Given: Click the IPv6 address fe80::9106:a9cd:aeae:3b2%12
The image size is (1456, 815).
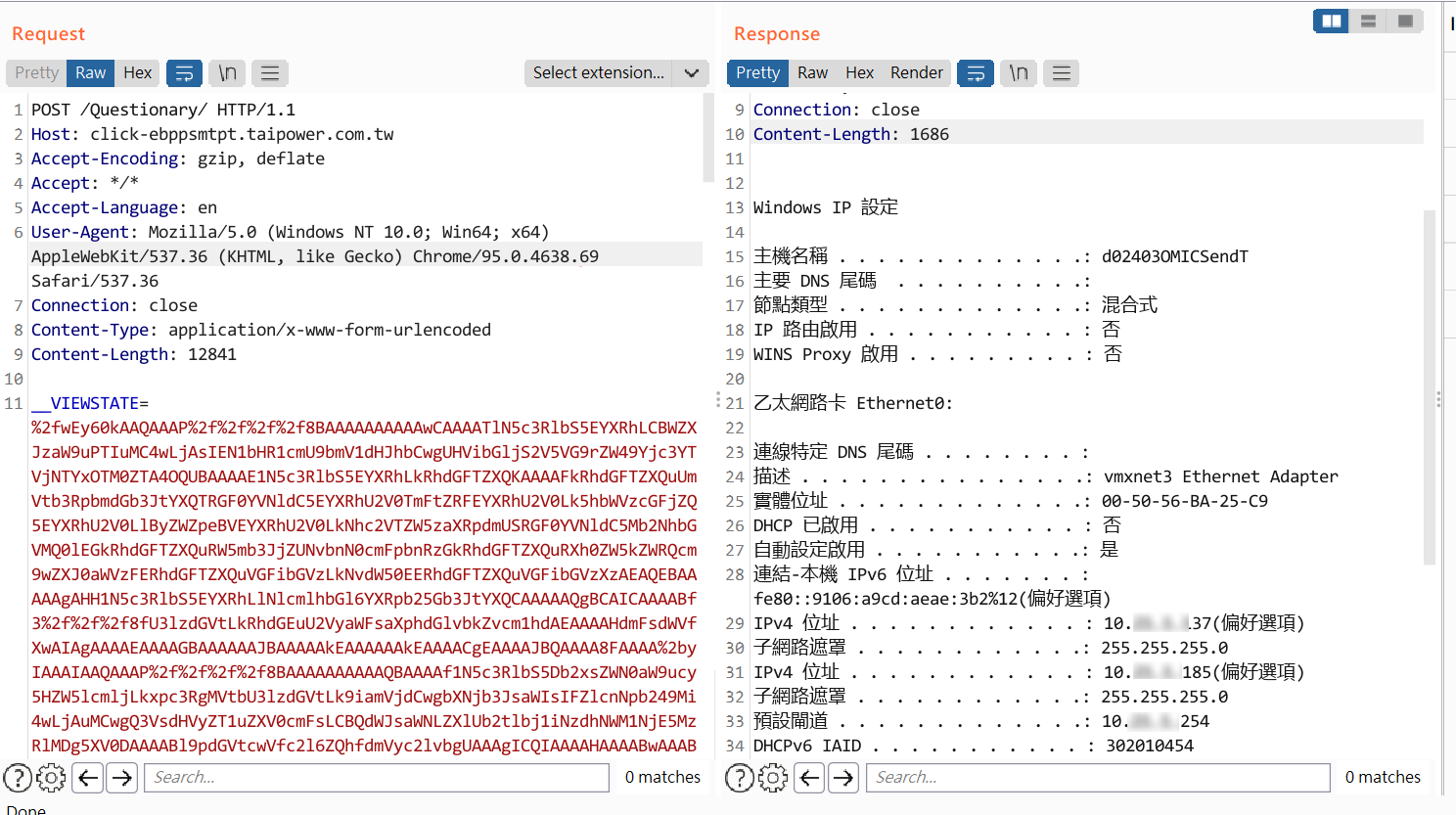Looking at the screenshot, I should click(x=886, y=599).
